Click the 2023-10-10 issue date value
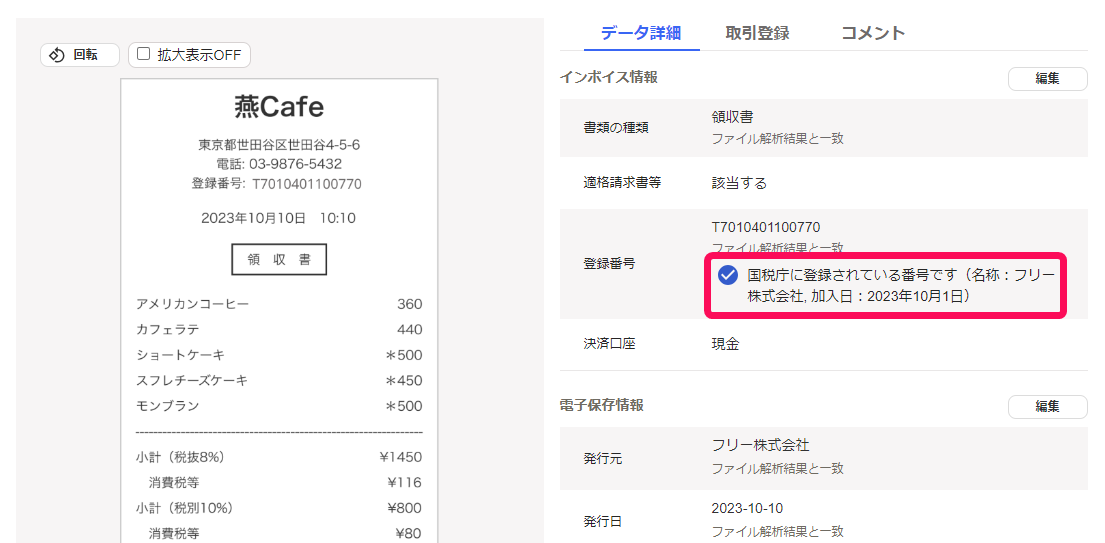The width and height of the screenshot is (1105, 543). (747, 508)
